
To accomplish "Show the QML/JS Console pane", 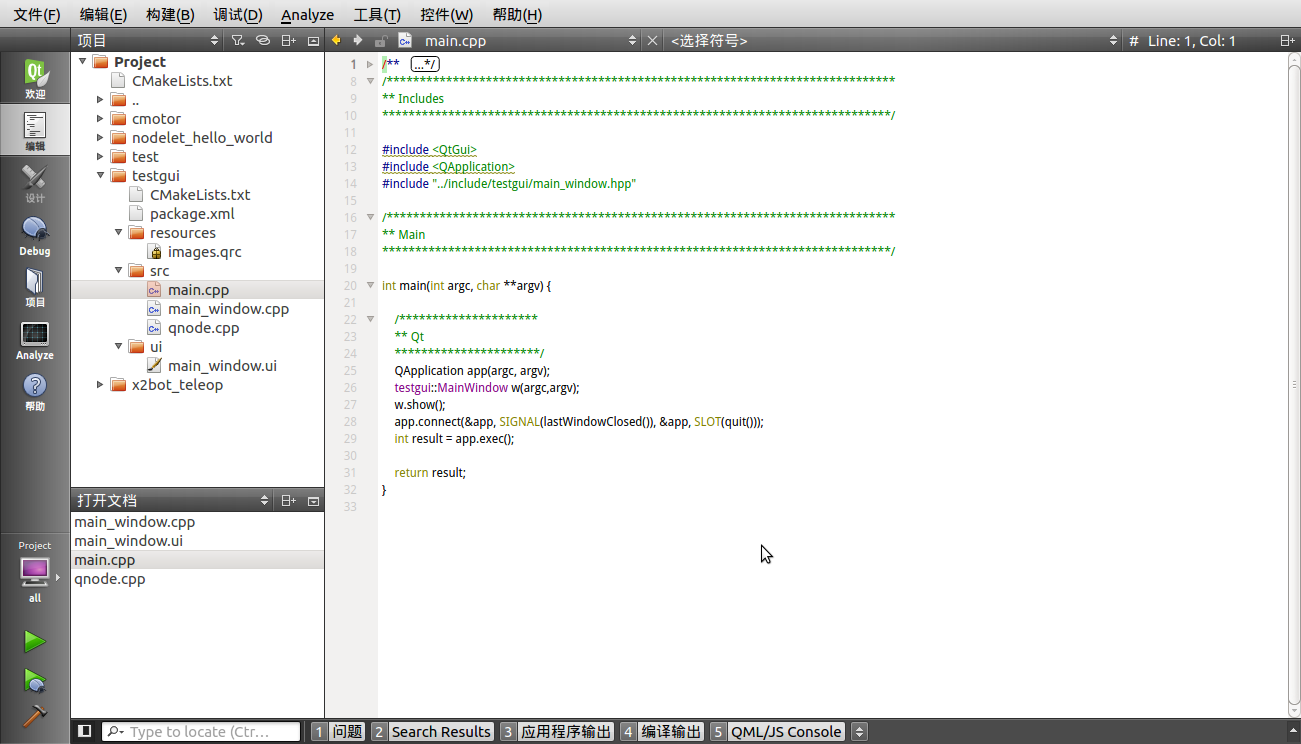I will tap(777, 732).
